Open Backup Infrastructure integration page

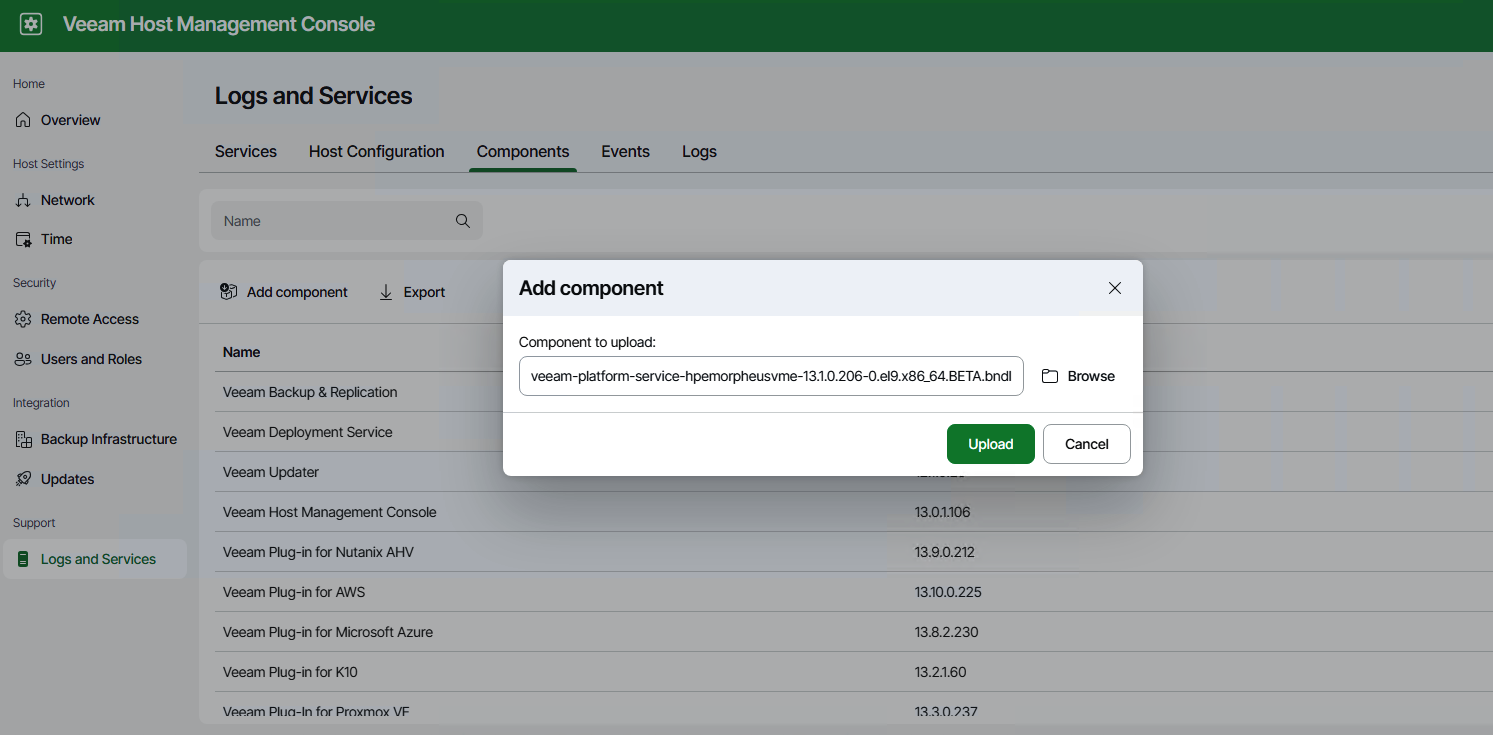(108, 439)
